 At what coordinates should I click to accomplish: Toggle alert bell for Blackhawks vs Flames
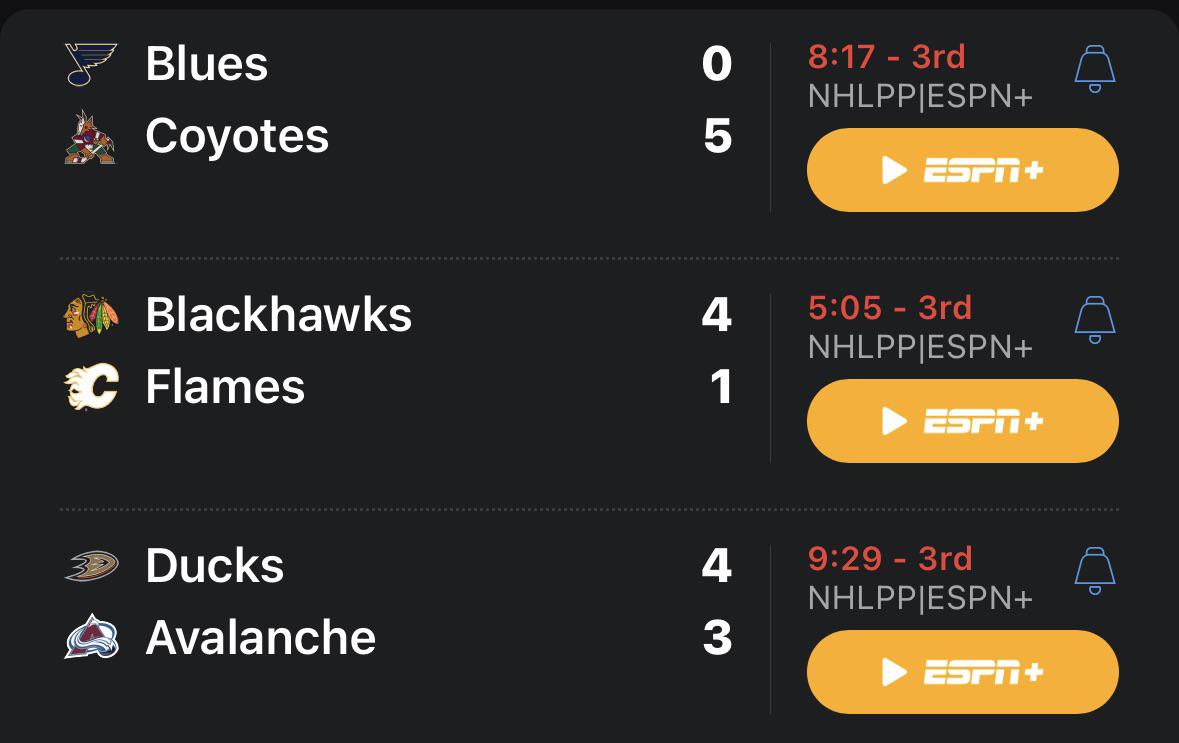[1094, 320]
